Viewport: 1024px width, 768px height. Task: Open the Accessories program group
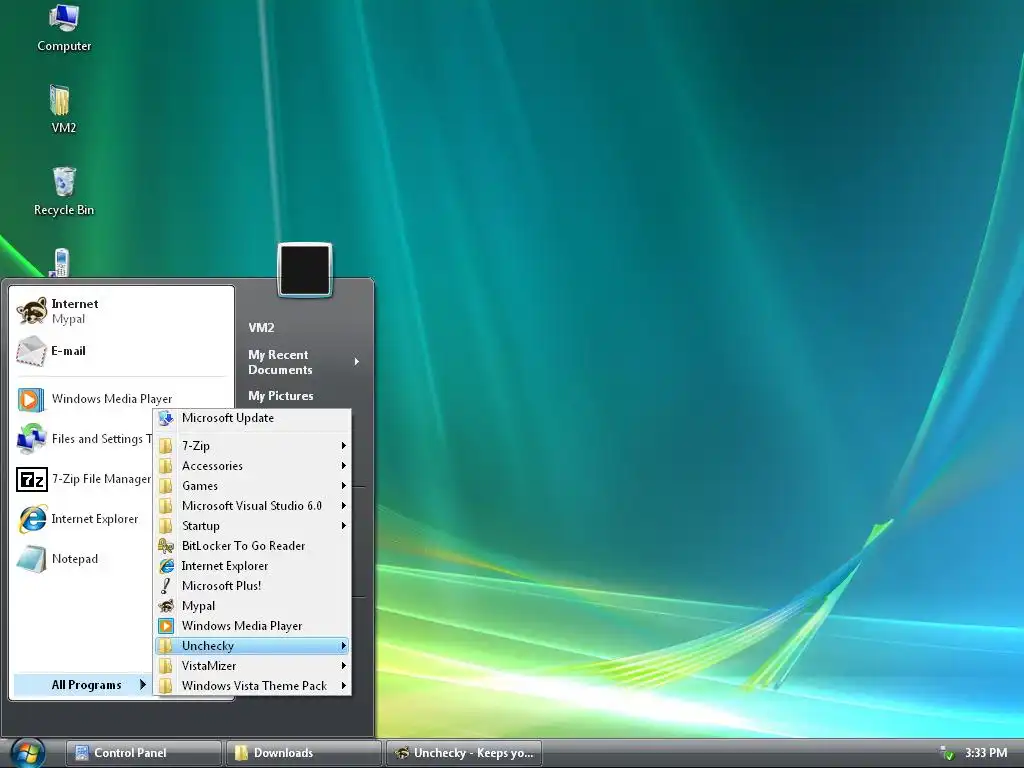point(252,466)
